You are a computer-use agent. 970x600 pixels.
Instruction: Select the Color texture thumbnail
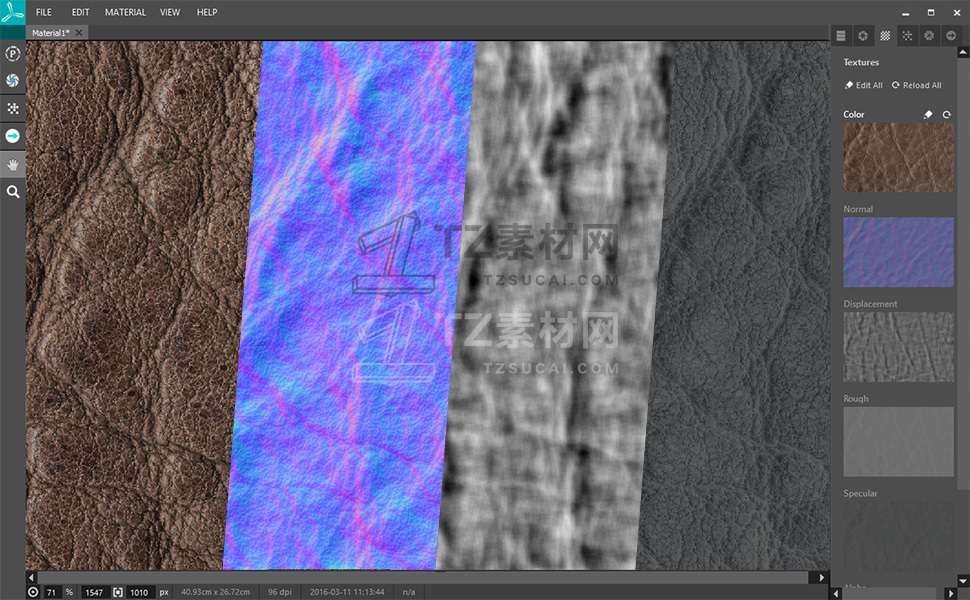tap(898, 157)
